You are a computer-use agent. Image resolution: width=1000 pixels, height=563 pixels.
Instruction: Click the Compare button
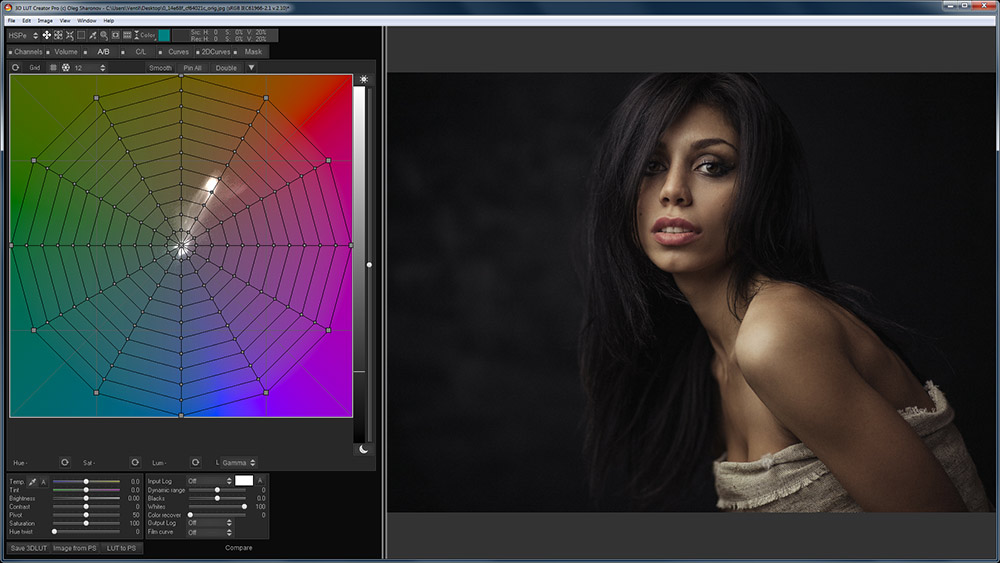click(239, 548)
